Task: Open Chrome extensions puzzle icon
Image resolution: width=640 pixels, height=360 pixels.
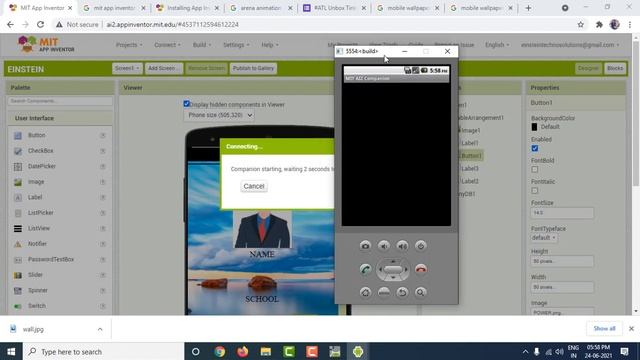Action: click(x=599, y=24)
